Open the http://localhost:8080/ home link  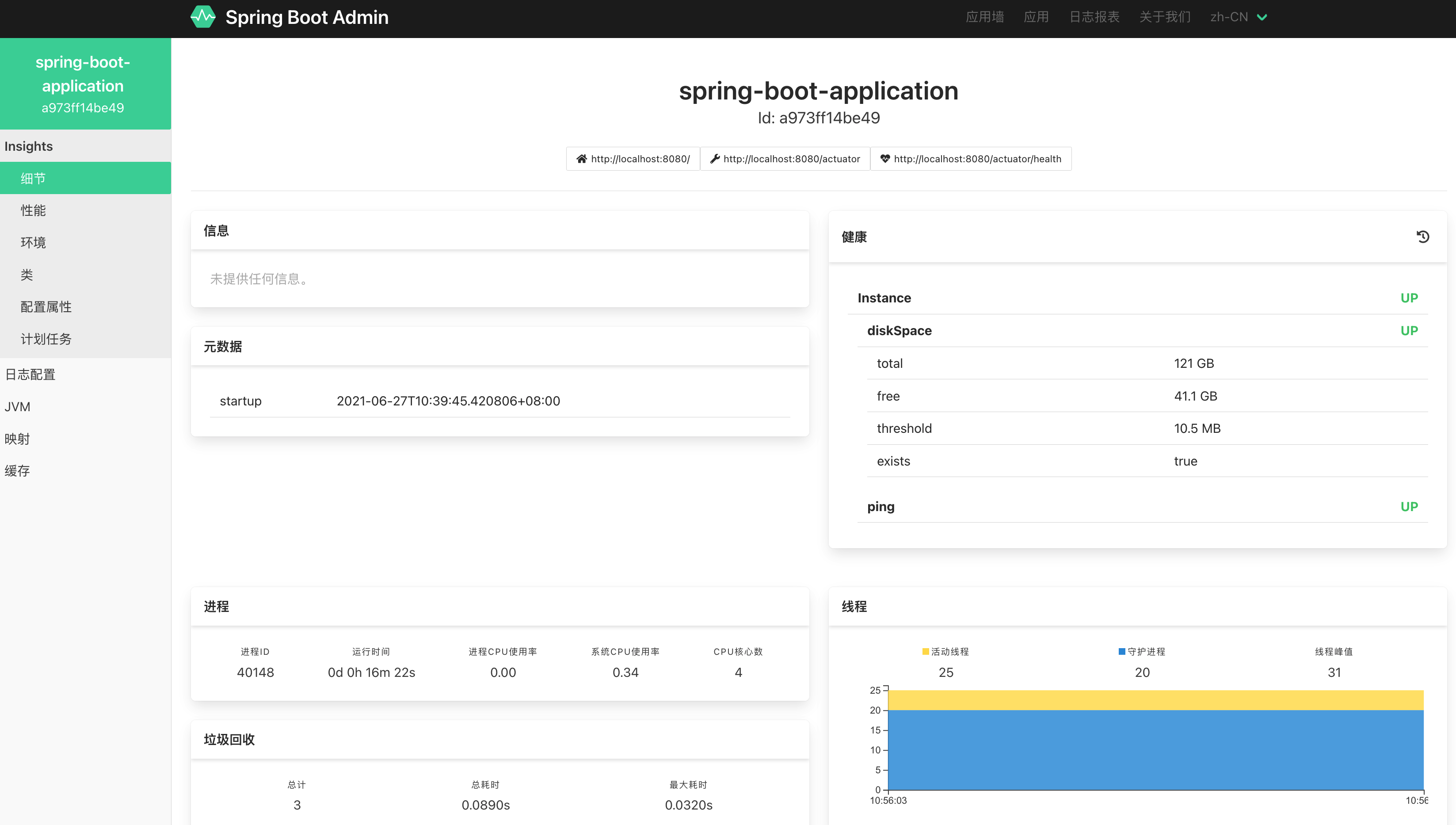(x=633, y=159)
